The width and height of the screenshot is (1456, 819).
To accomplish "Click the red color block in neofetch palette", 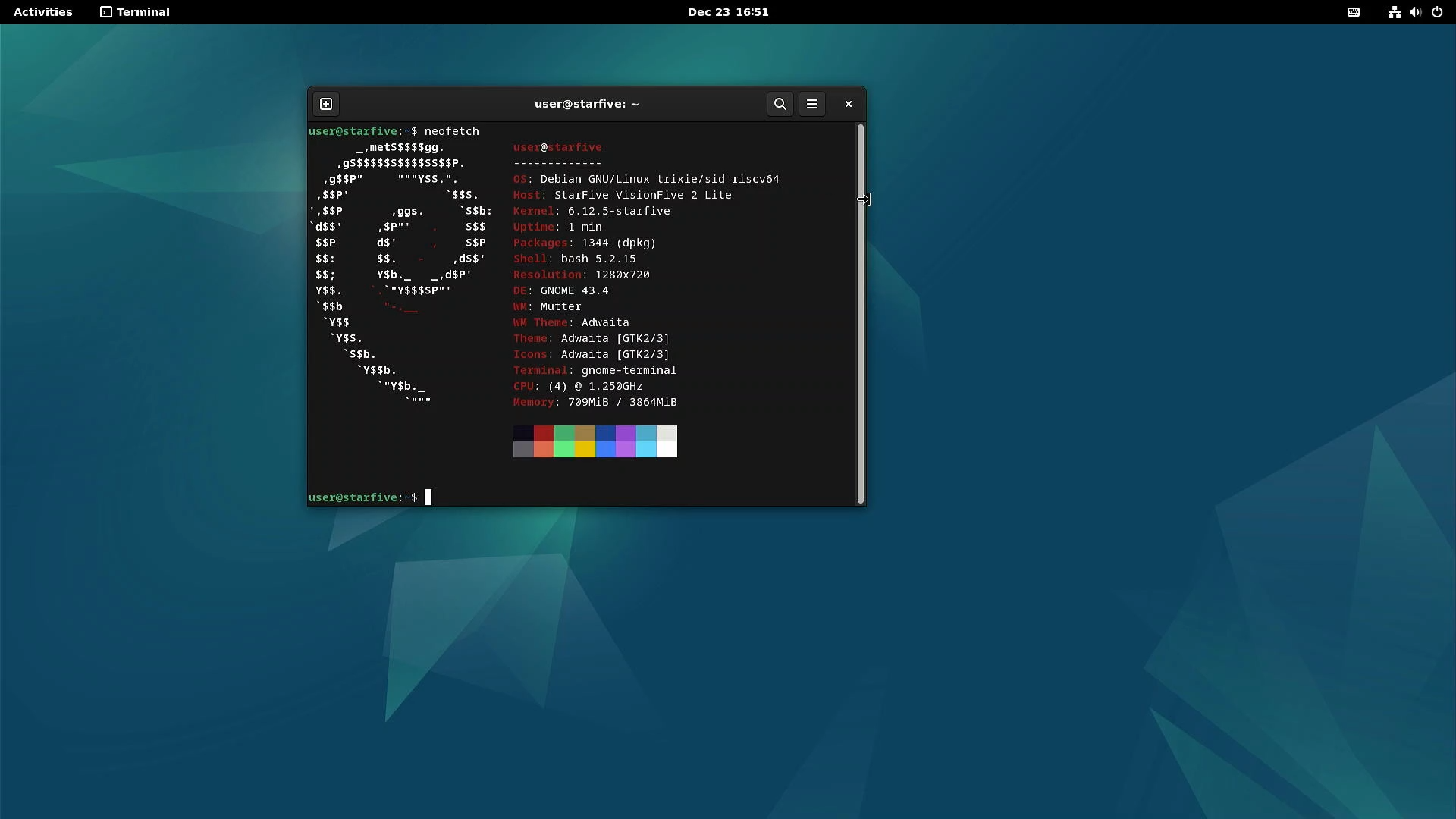I will click(x=544, y=433).
